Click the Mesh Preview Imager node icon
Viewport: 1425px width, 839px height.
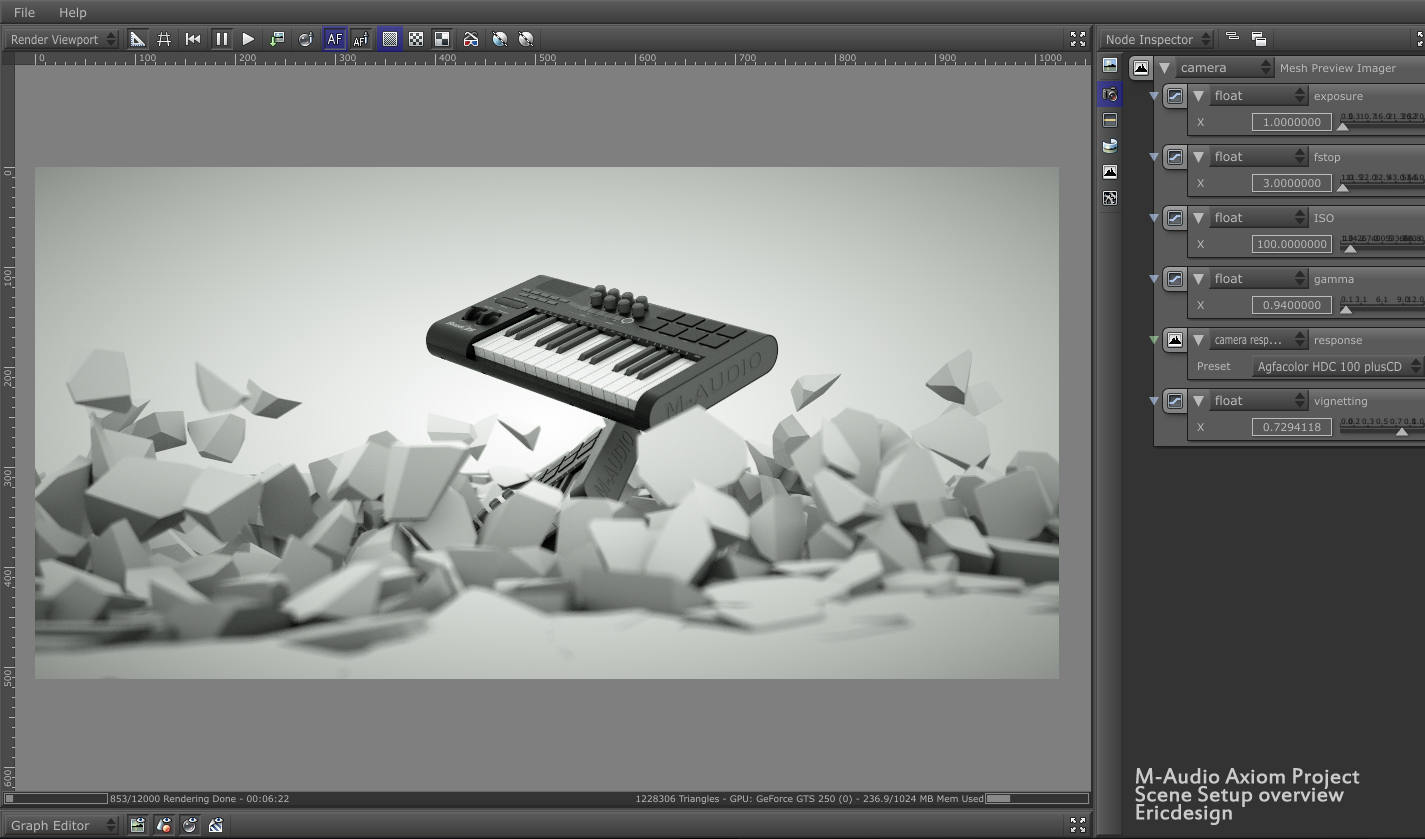[x=1141, y=68]
